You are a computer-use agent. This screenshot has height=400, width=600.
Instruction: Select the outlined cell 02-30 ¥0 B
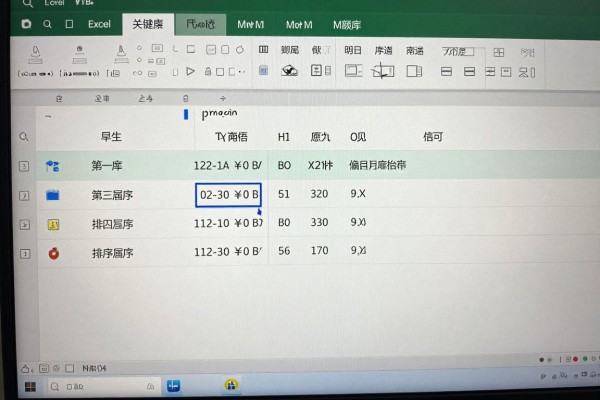pyautogui.click(x=228, y=195)
